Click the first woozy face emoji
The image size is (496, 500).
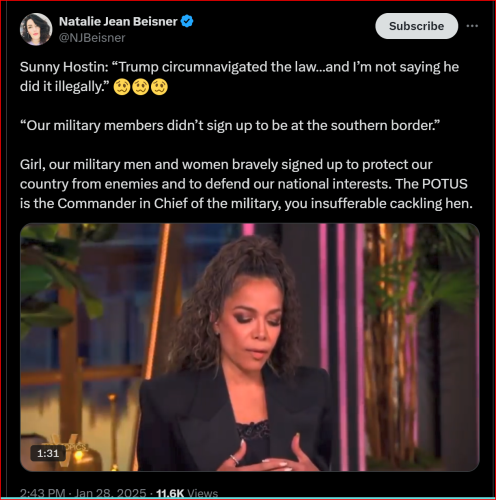click(122, 87)
